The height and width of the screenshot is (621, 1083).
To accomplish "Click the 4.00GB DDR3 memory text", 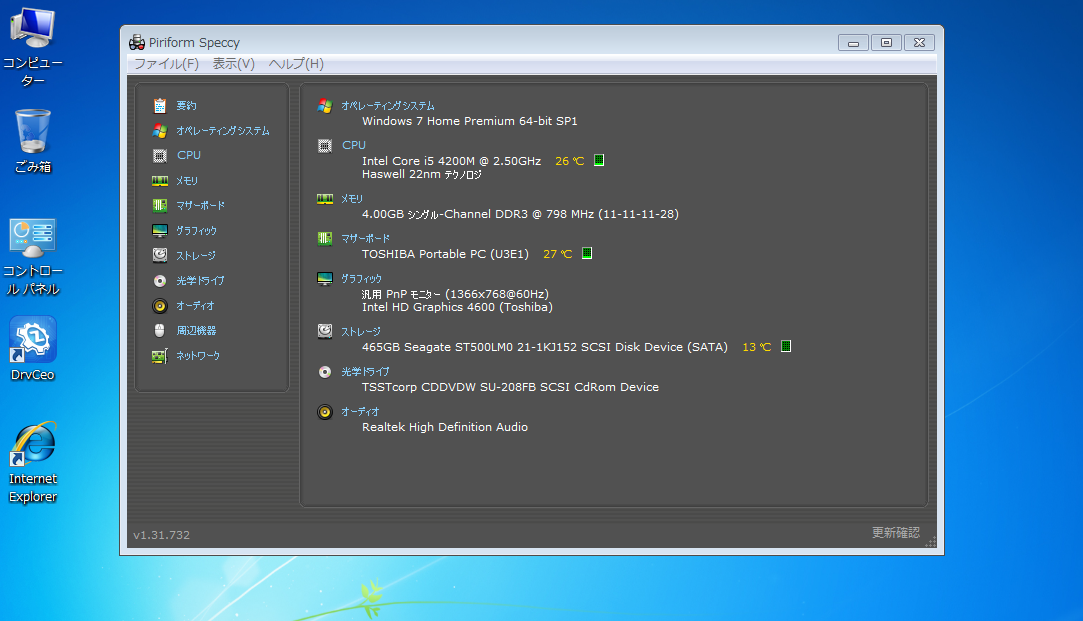I will (520, 214).
